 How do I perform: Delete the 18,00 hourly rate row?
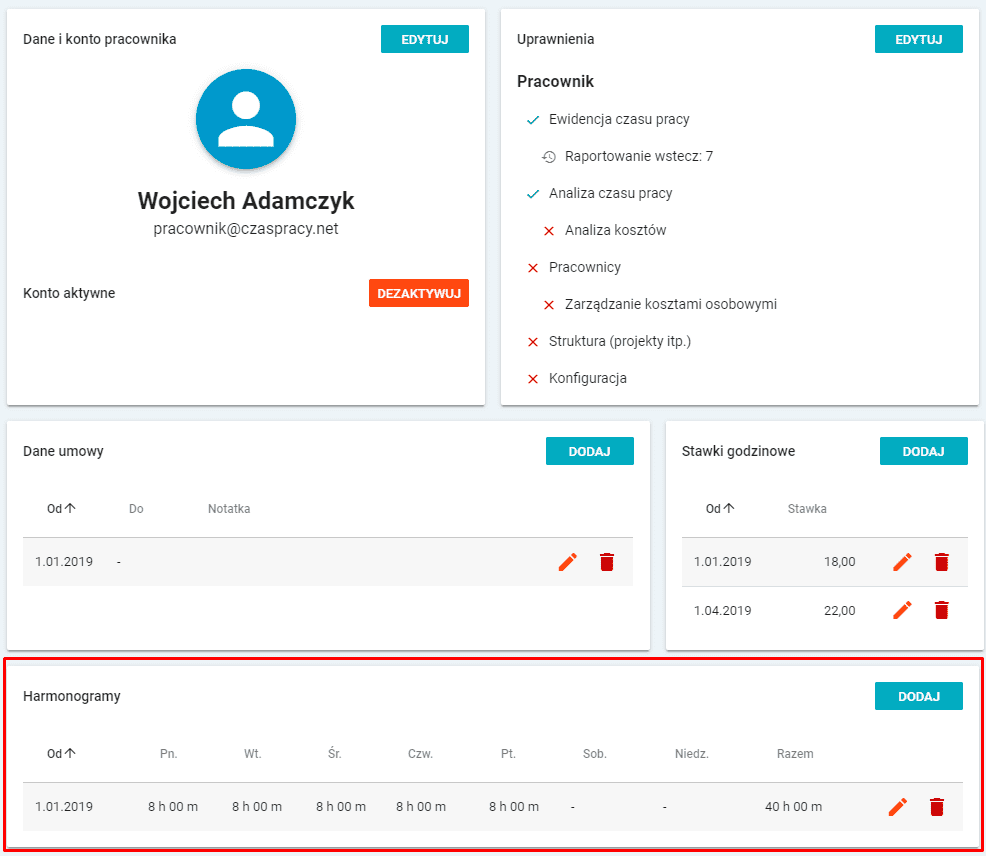pyautogui.click(x=941, y=562)
